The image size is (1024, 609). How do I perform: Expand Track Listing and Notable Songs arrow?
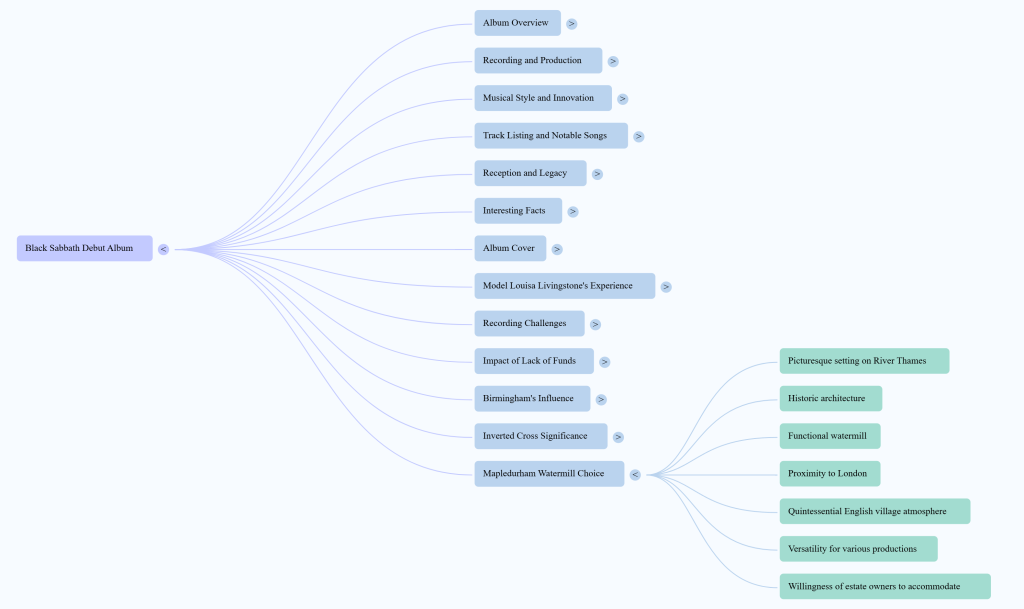click(x=639, y=136)
